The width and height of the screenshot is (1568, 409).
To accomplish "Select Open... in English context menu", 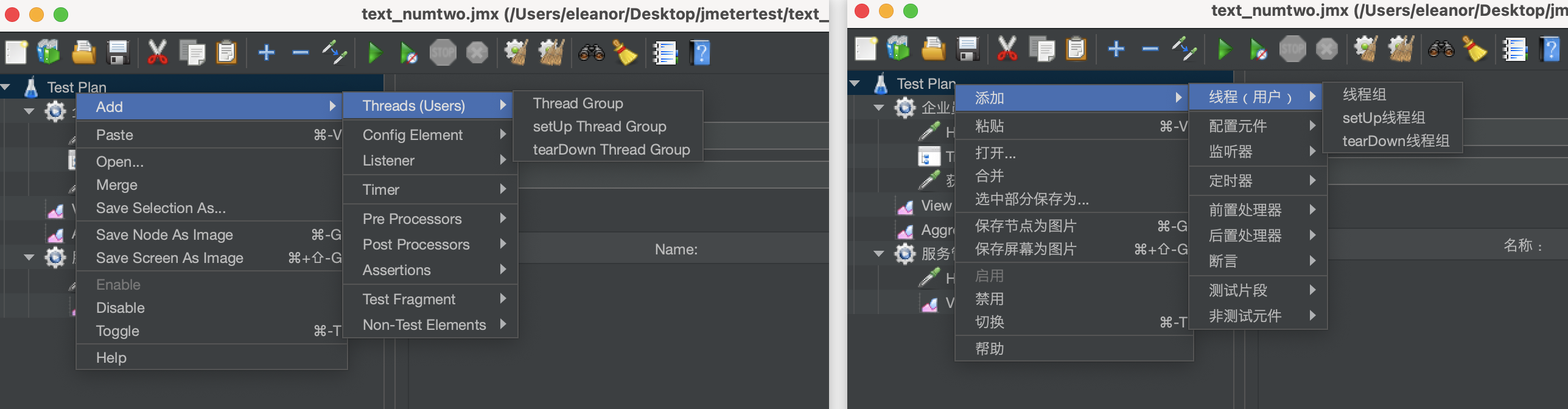I will tap(211, 161).
